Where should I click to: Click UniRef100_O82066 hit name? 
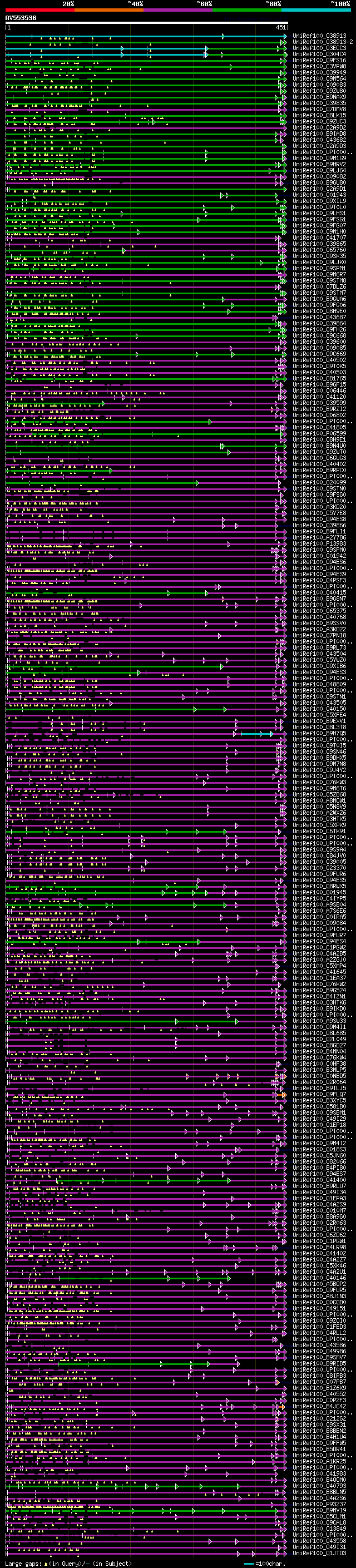pos(319,1162)
